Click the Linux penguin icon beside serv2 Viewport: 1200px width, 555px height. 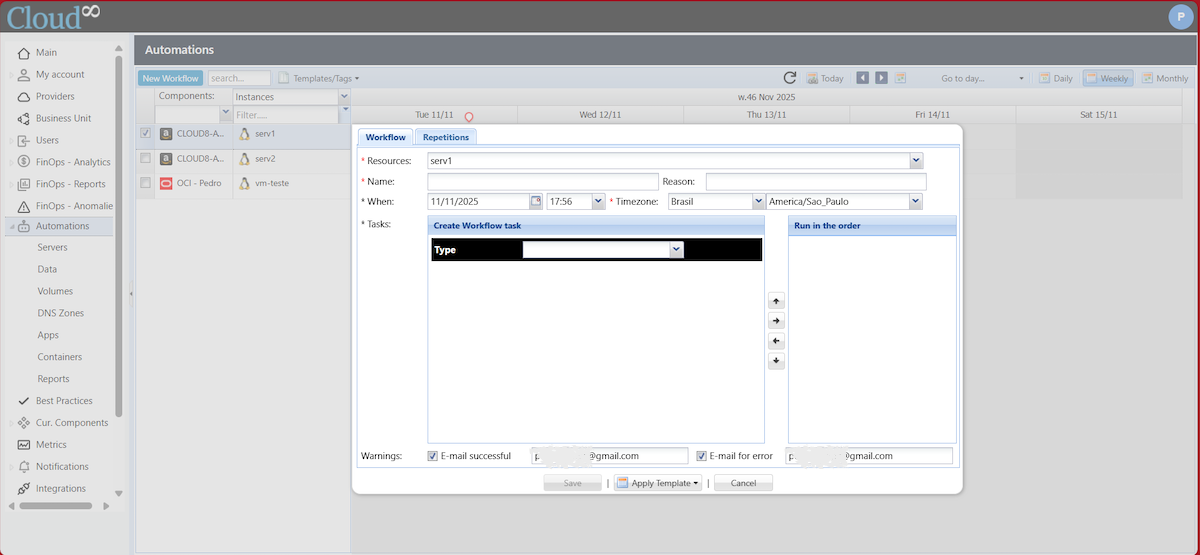(x=244, y=158)
